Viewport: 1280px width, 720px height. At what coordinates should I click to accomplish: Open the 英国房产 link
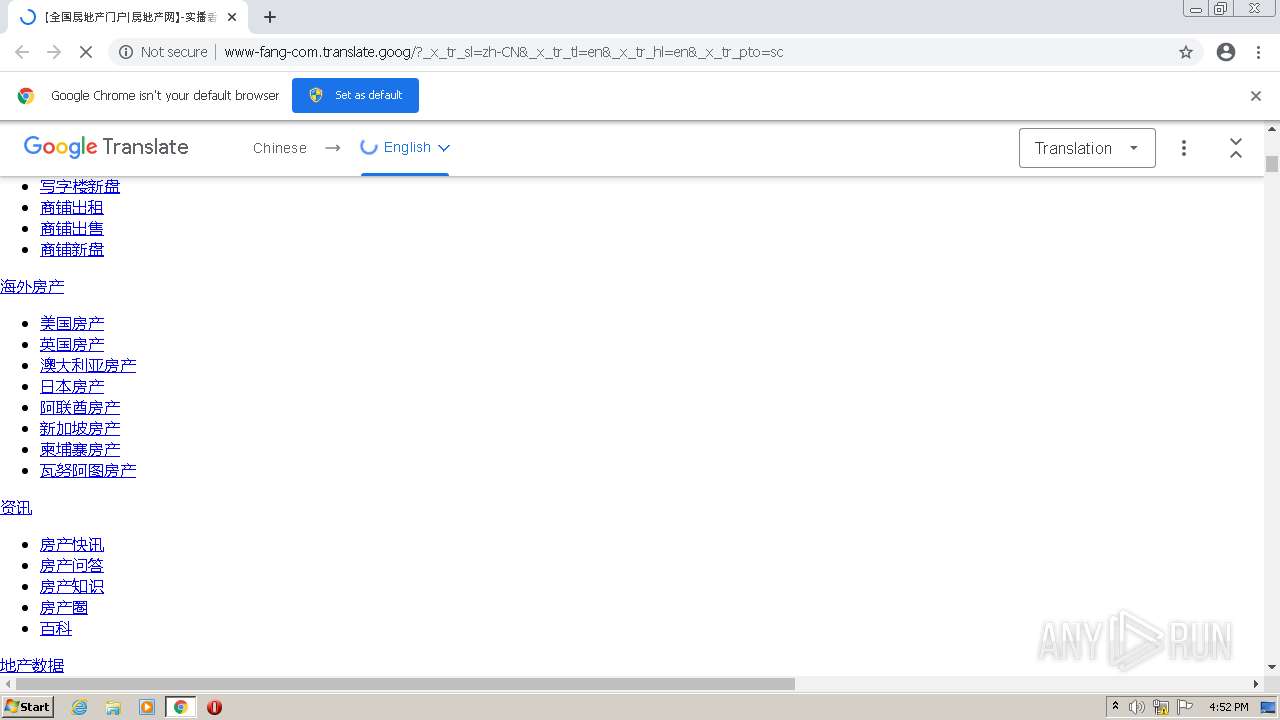[x=72, y=344]
